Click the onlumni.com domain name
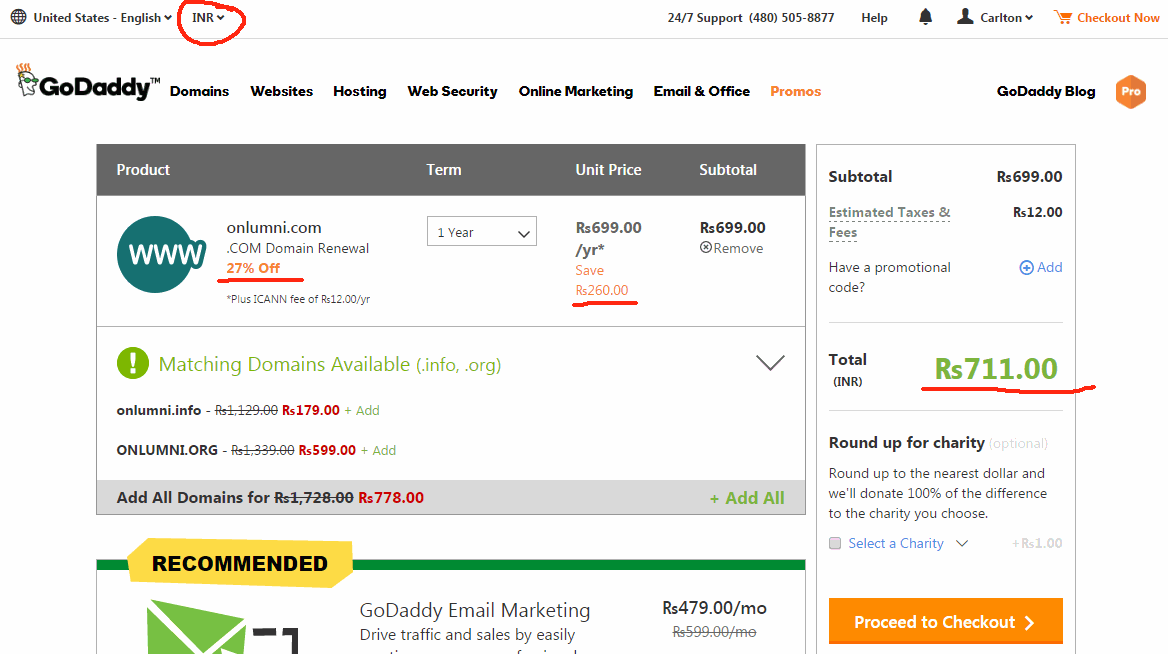Image resolution: width=1168 pixels, height=654 pixels. tap(274, 227)
